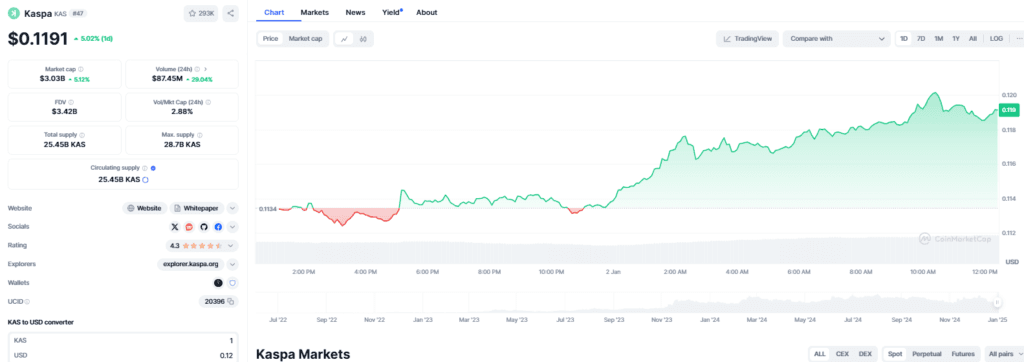Click Circulating supply info icon

(x=145, y=168)
